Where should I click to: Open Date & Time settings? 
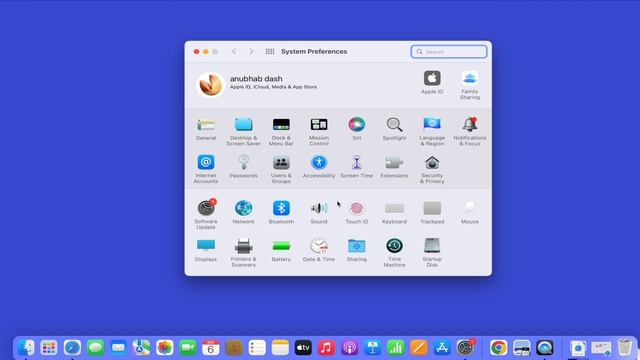point(319,250)
